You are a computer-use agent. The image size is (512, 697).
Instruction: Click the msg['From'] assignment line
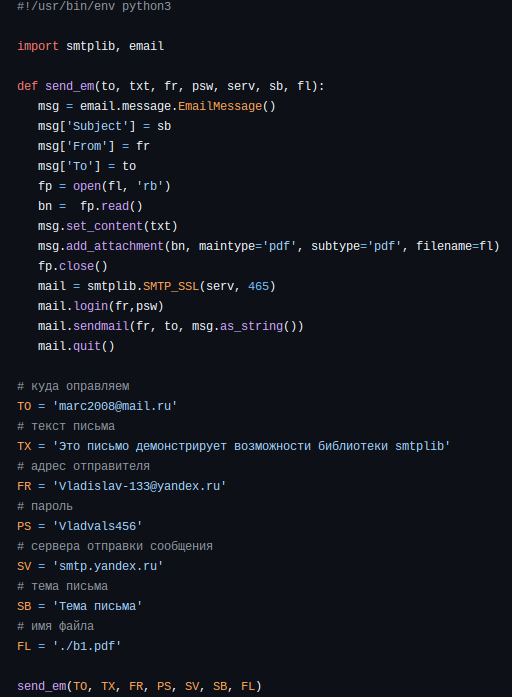coord(94,146)
